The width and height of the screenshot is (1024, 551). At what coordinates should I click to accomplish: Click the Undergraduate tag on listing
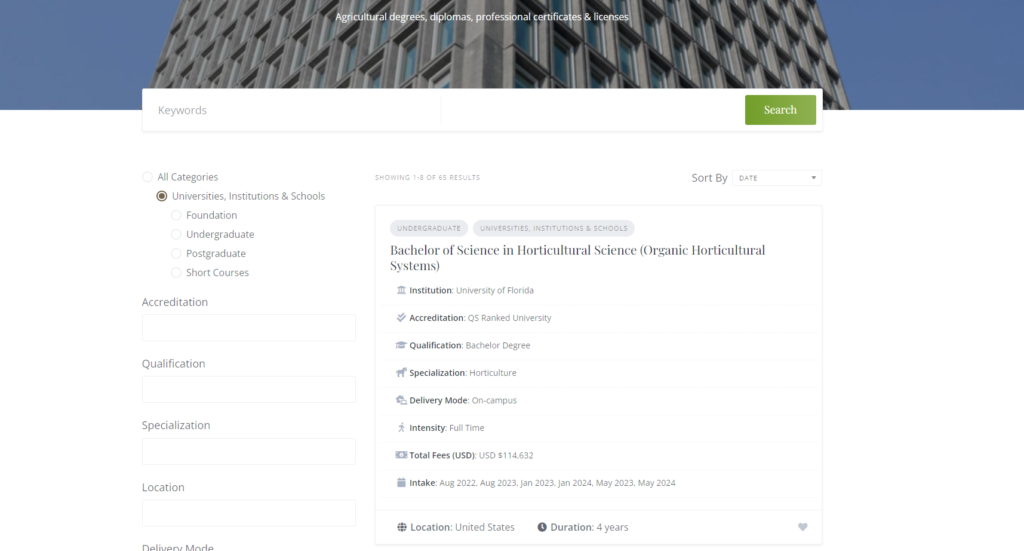tap(429, 228)
